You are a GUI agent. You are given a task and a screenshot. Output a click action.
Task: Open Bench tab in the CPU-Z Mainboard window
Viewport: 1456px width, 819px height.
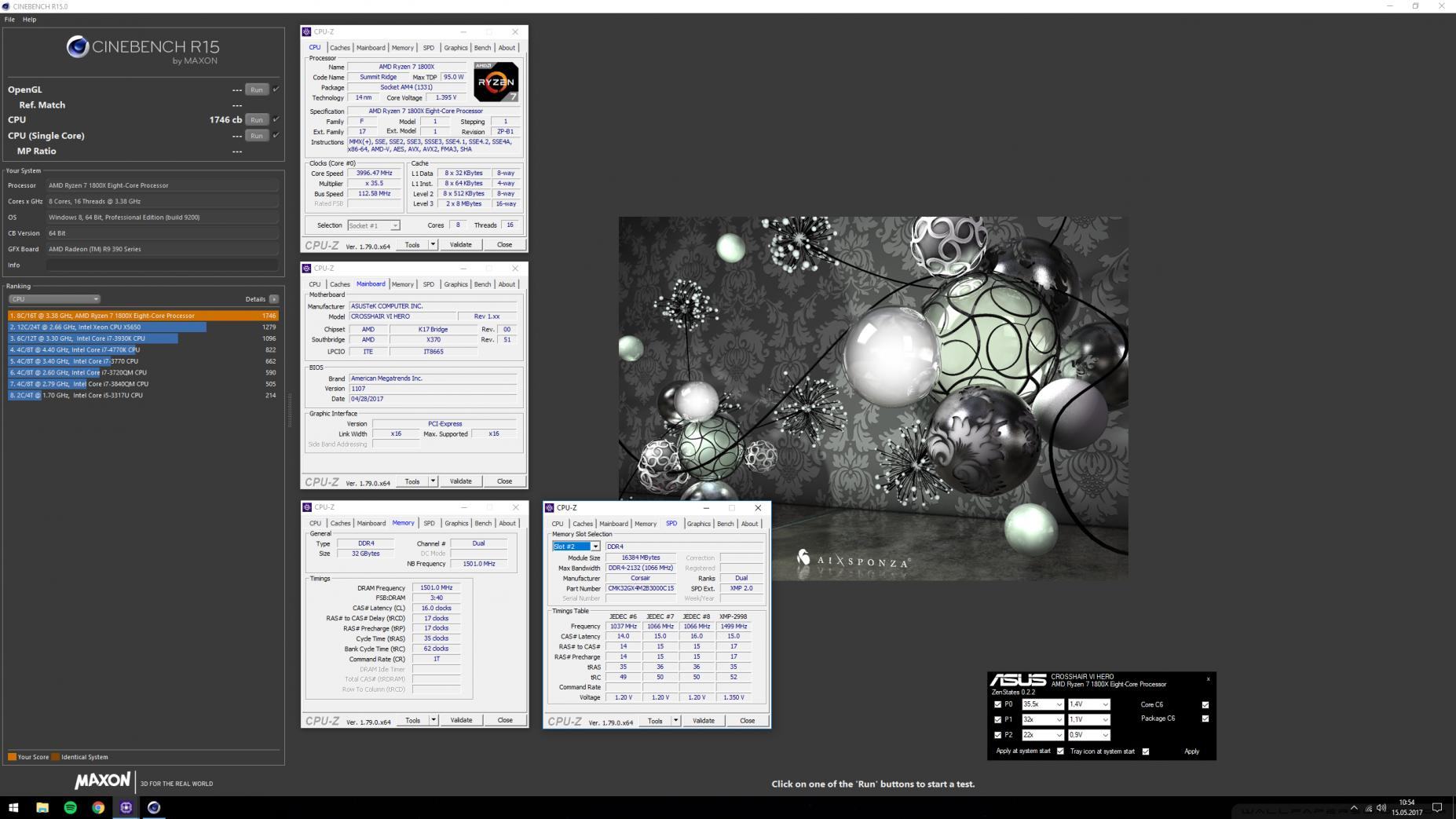[482, 284]
